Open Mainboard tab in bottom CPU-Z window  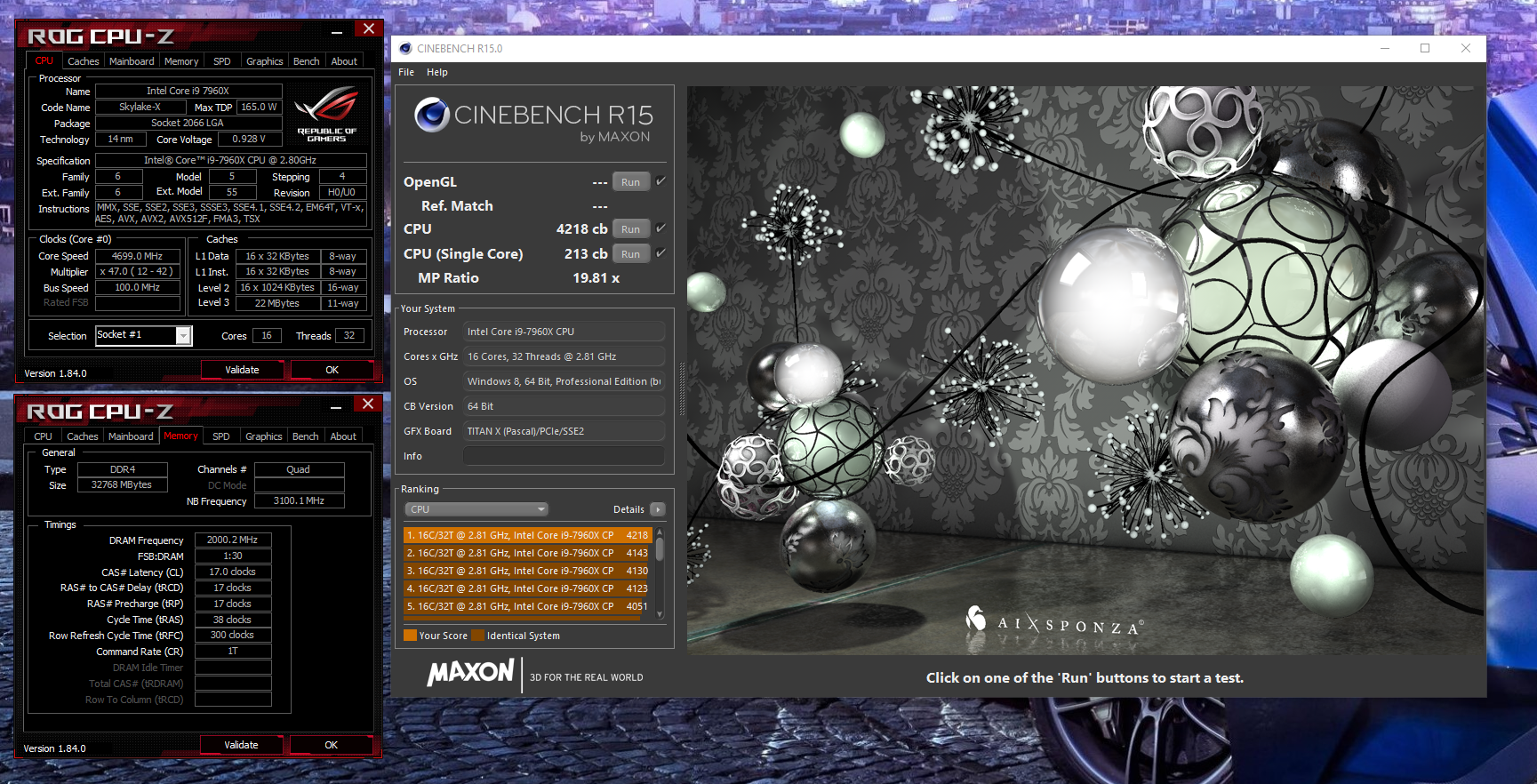pyautogui.click(x=131, y=436)
